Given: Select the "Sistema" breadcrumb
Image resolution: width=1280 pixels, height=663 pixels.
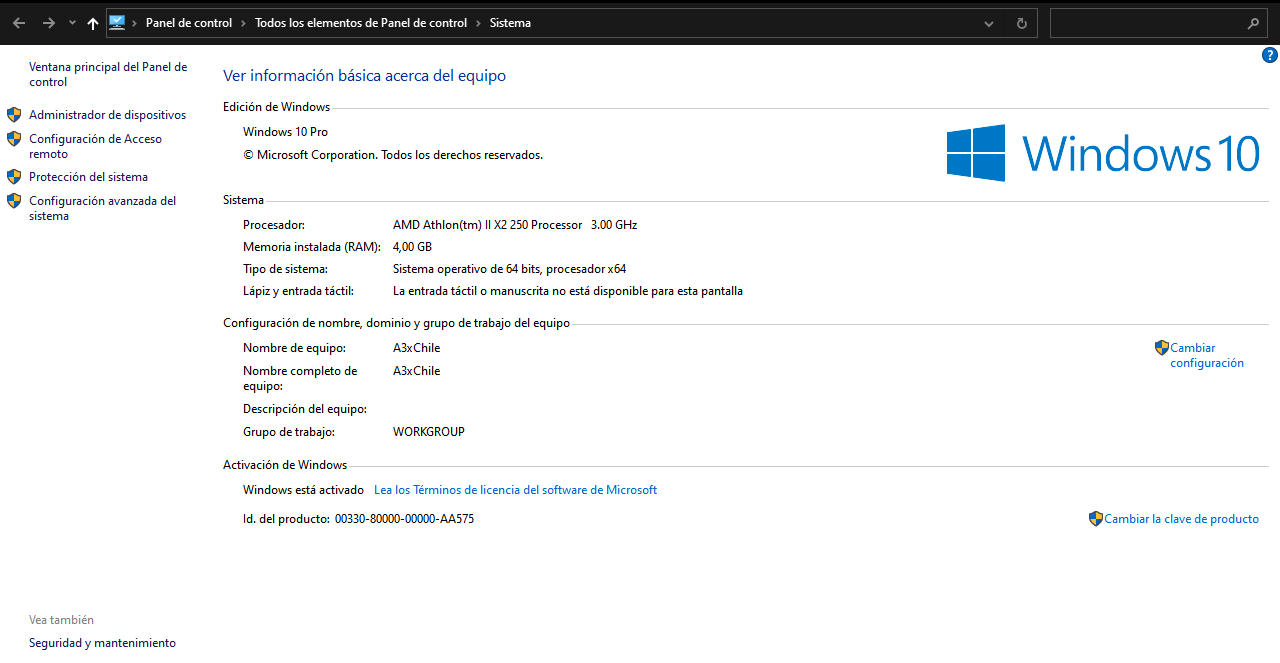Looking at the screenshot, I should point(510,23).
